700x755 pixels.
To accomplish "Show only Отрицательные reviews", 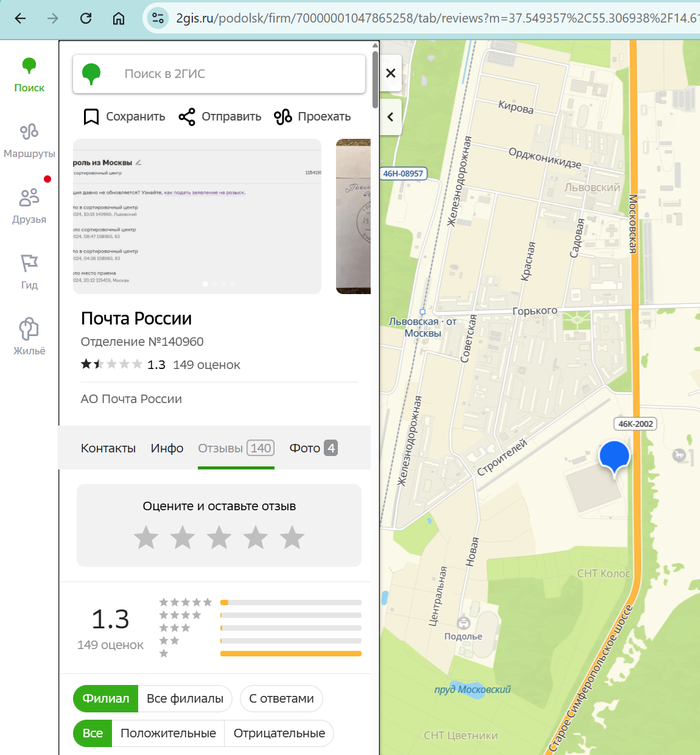I will pyautogui.click(x=279, y=733).
